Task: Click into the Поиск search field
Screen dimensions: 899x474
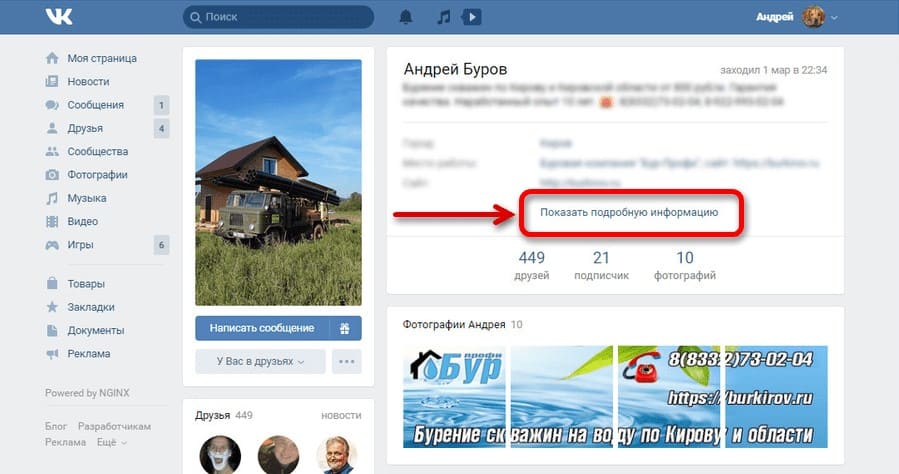Action: click(x=280, y=17)
